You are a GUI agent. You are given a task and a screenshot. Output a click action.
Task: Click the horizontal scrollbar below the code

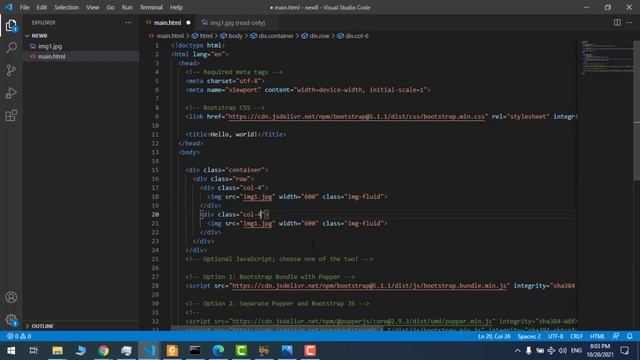coord(277,328)
